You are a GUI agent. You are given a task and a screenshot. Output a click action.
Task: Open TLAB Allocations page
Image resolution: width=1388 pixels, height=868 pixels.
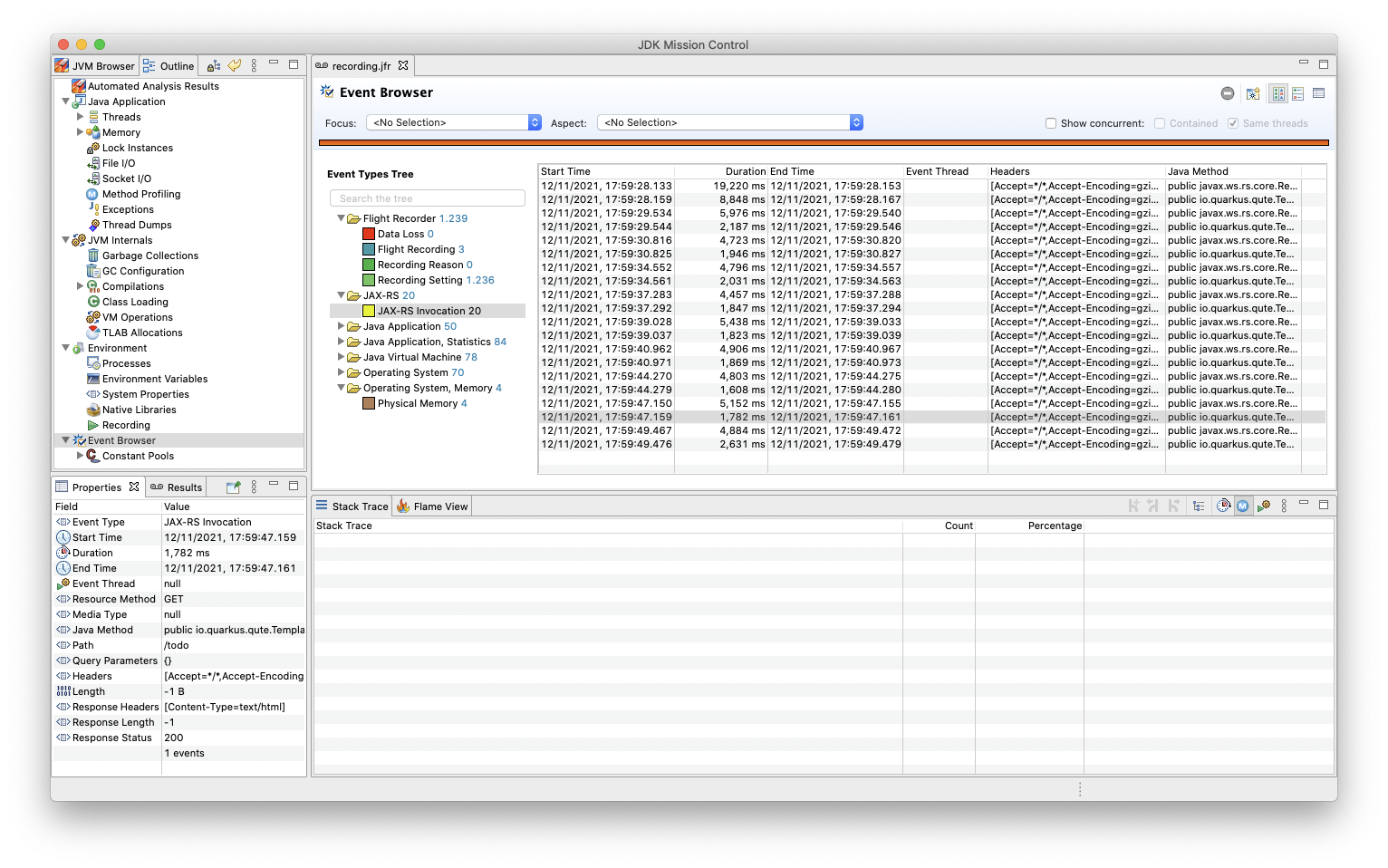pos(141,333)
